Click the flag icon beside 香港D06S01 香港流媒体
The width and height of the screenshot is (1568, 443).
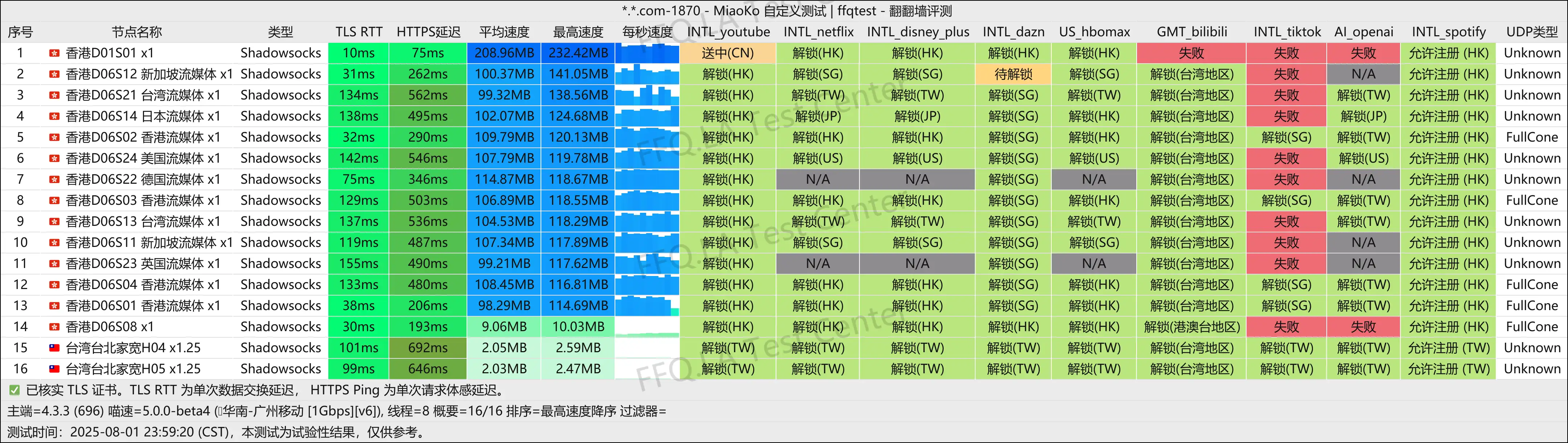(x=54, y=306)
